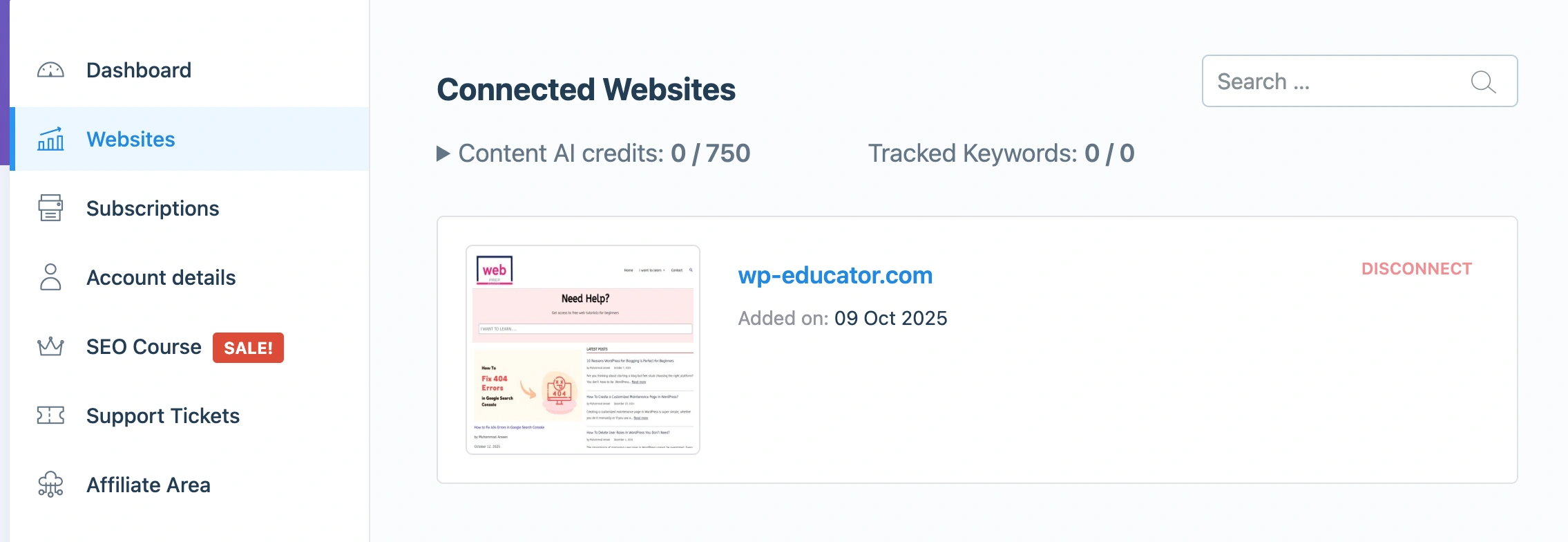This screenshot has height=542, width=1568.
Task: Go to Subscriptions page
Action: click(x=153, y=208)
